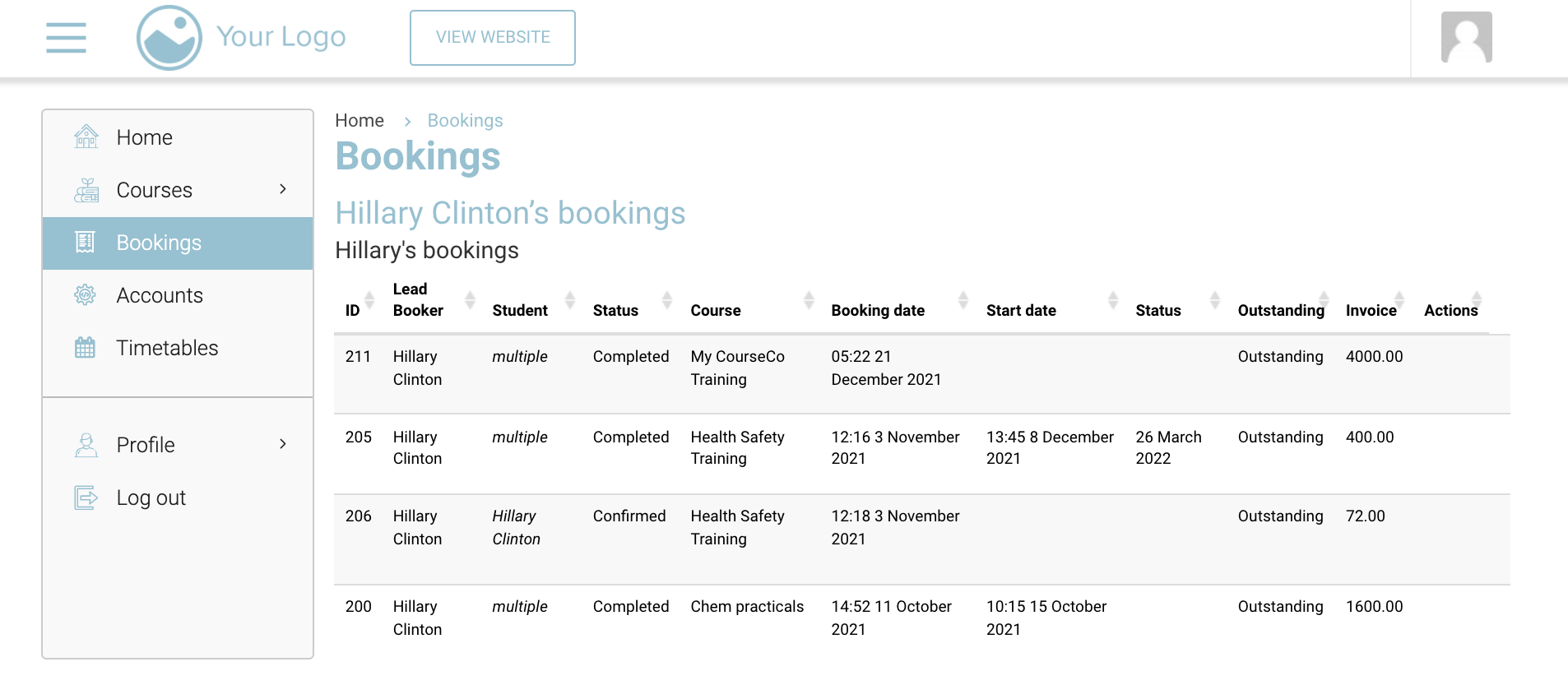Click the Timetables calendar icon in sidebar

pyautogui.click(x=86, y=348)
